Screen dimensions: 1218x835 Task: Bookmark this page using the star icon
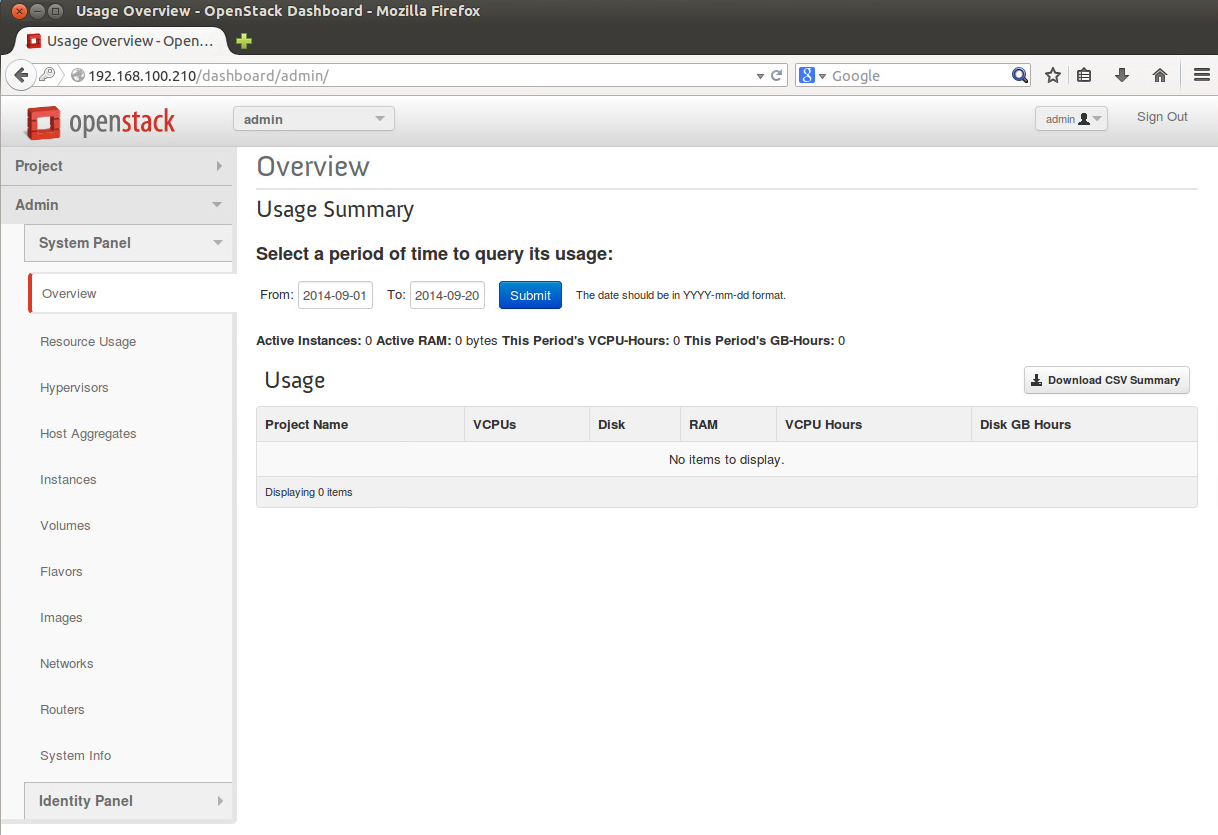pyautogui.click(x=1052, y=75)
